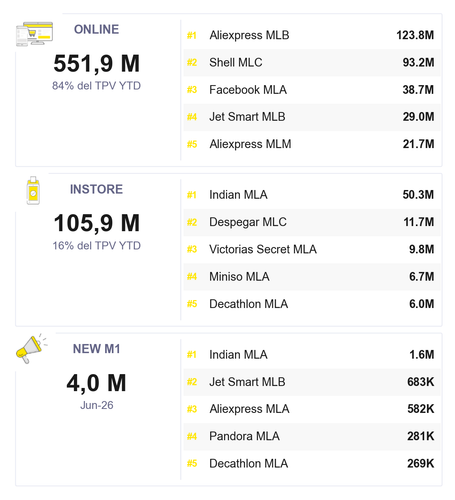This screenshot has width=455, height=500.
Task: Click the #5 rank beside Aliexpress MLM
Action: click(192, 144)
